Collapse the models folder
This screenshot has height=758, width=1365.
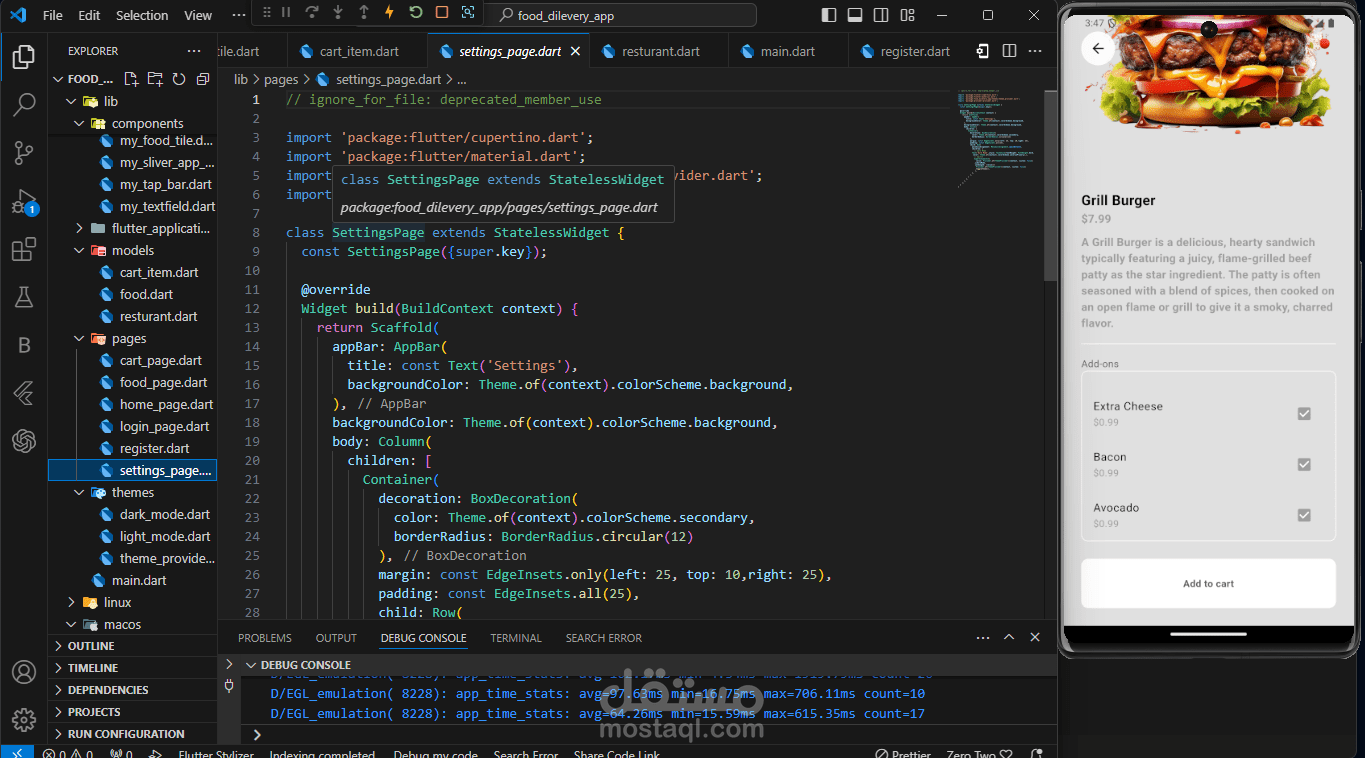point(79,250)
